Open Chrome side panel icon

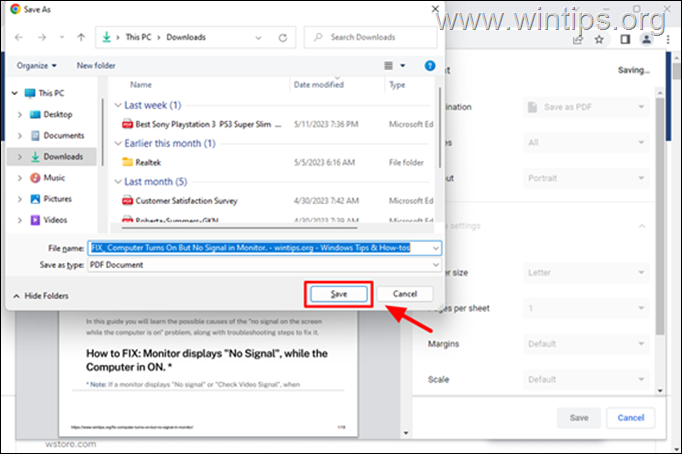pos(625,40)
